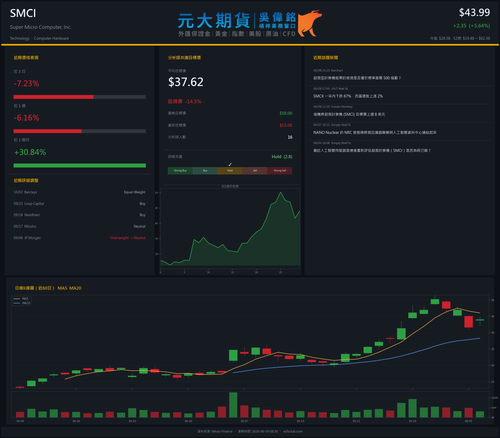Select the Strong Buy rating segment
The height and width of the screenshot is (438, 500).
[x=180, y=171]
